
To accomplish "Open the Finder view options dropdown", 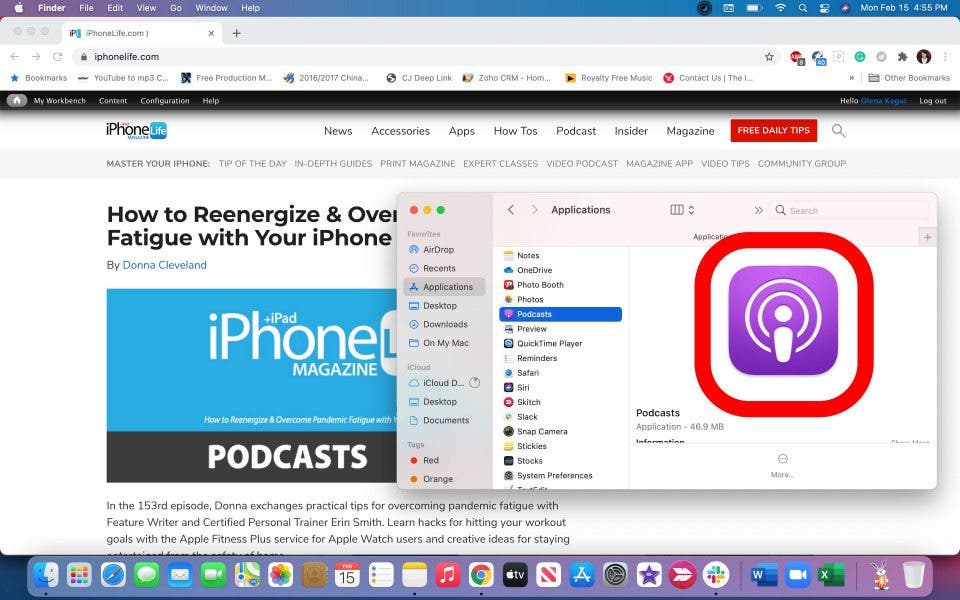I will pyautogui.click(x=682, y=210).
